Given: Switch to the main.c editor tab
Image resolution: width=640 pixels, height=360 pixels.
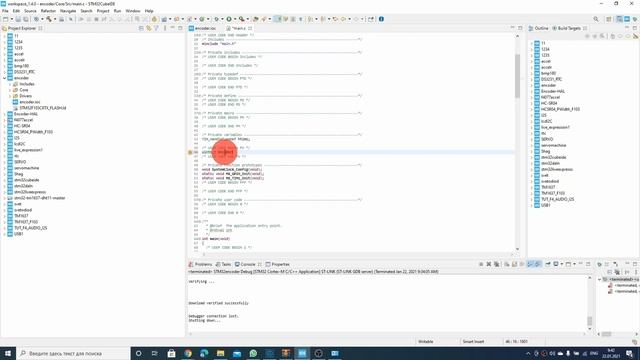Looking at the screenshot, I should pyautogui.click(x=239, y=28).
